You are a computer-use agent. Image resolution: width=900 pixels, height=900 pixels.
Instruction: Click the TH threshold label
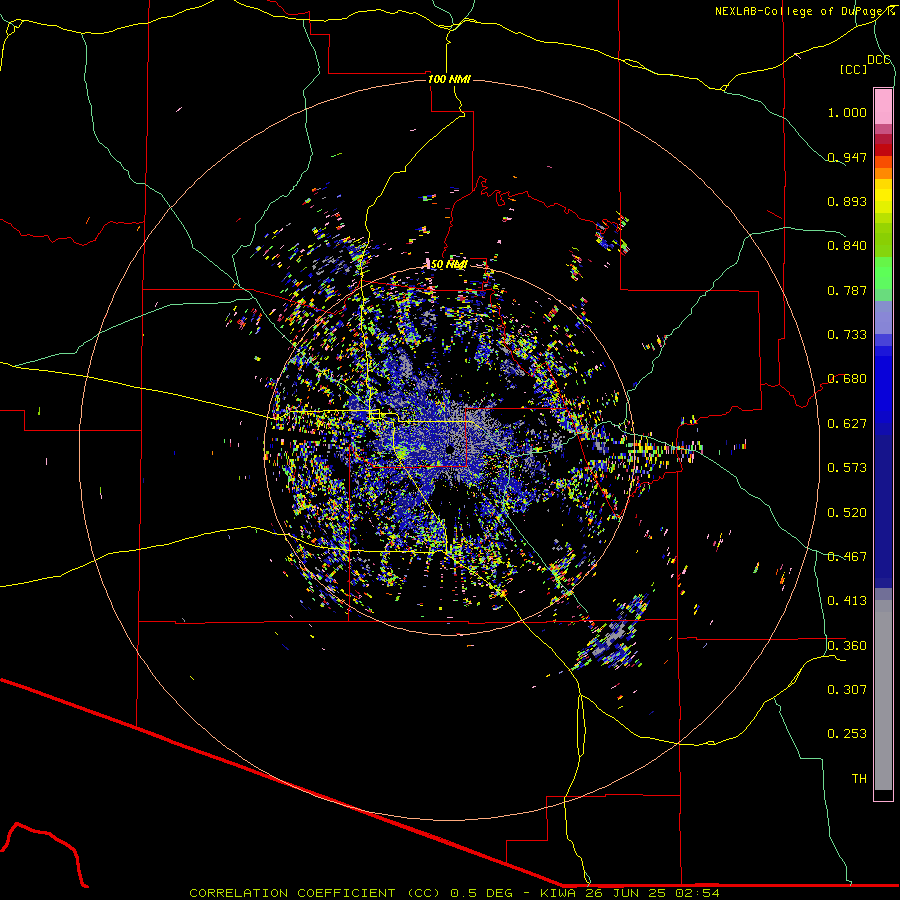point(859,779)
